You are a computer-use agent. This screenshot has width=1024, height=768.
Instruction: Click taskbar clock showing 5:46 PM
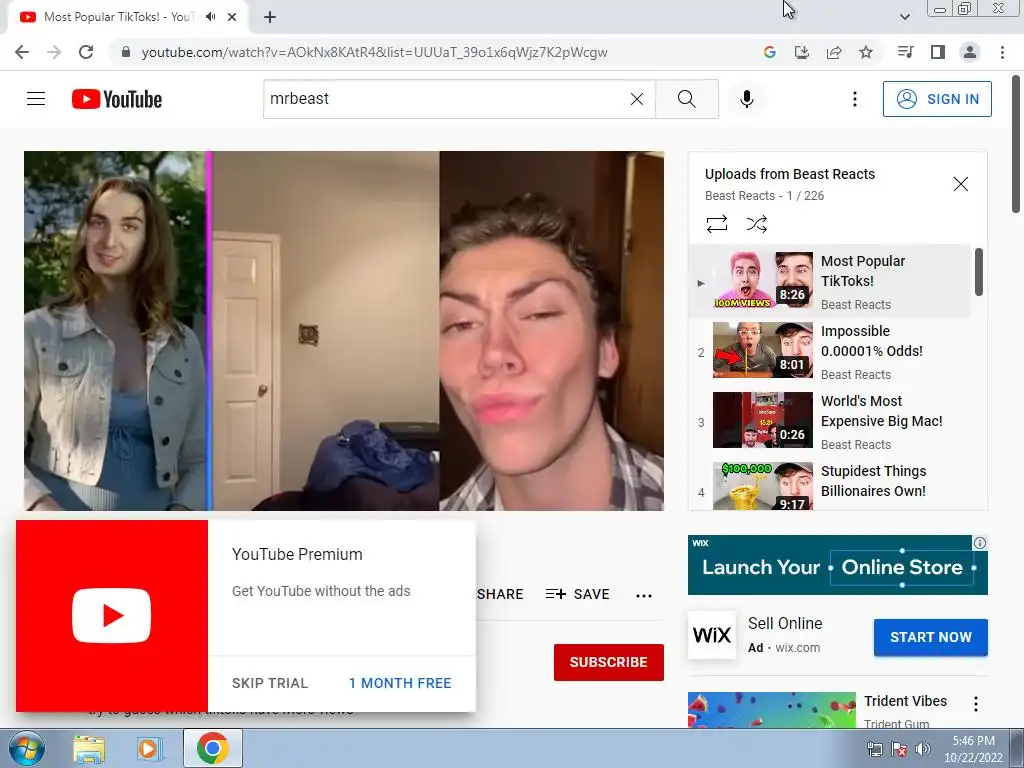click(973, 749)
